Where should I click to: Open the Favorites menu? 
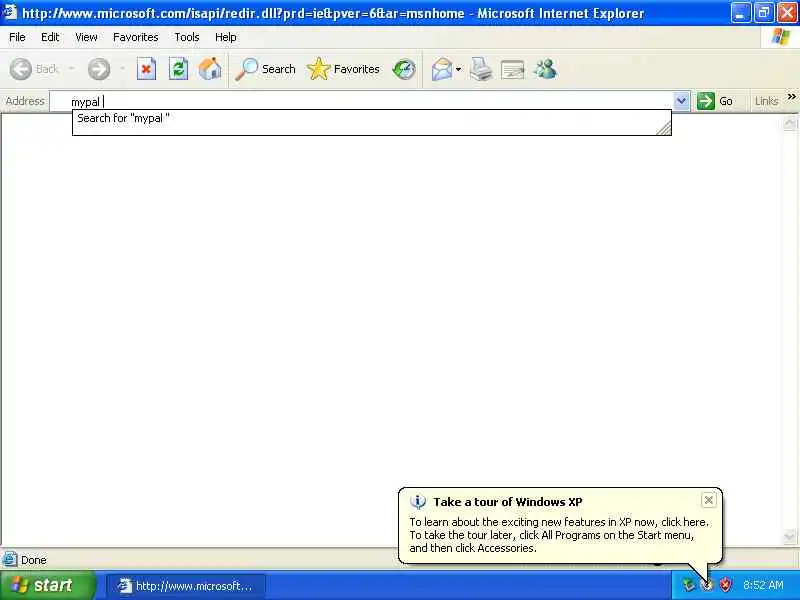pyautogui.click(x=136, y=37)
